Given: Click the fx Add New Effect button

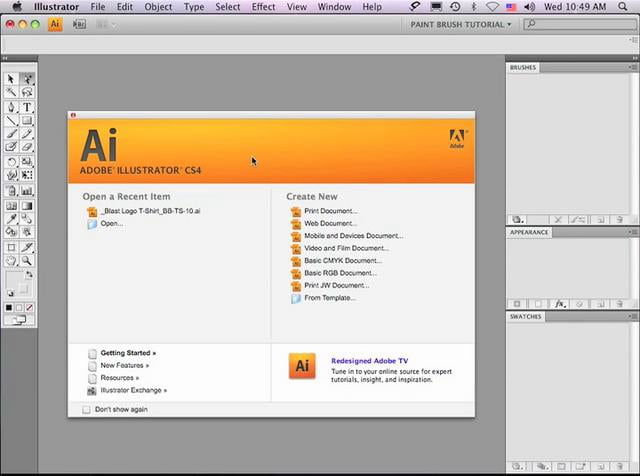Looking at the screenshot, I should point(560,304).
